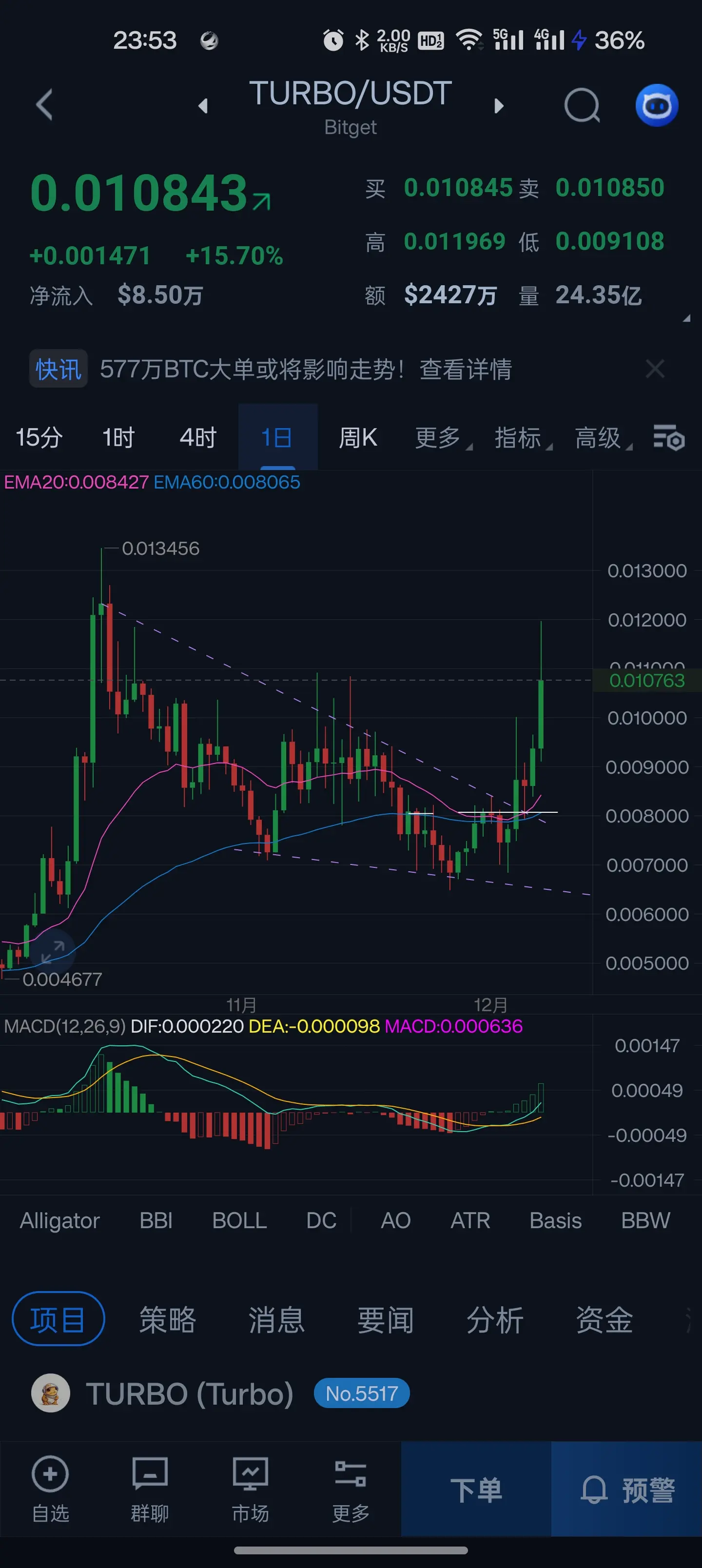Enable the Basis indicator
Viewport: 702px width, 1568px height.
(x=555, y=1220)
